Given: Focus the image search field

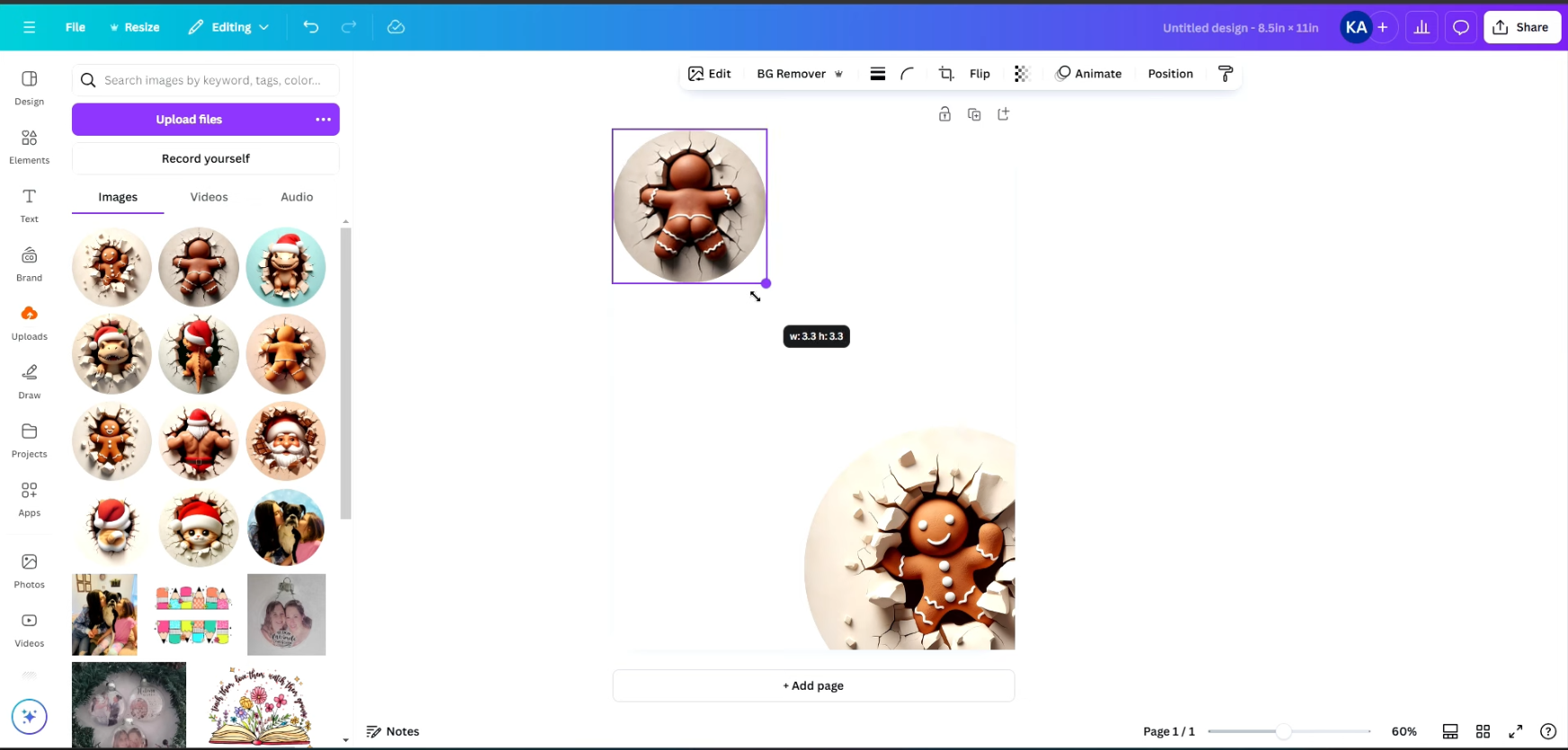Looking at the screenshot, I should pos(206,80).
